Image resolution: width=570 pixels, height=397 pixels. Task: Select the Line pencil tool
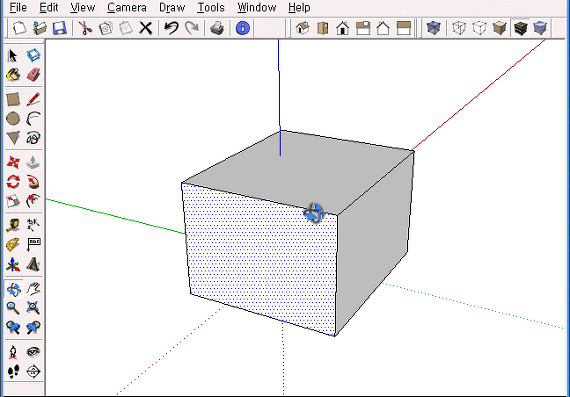pyautogui.click(x=33, y=99)
